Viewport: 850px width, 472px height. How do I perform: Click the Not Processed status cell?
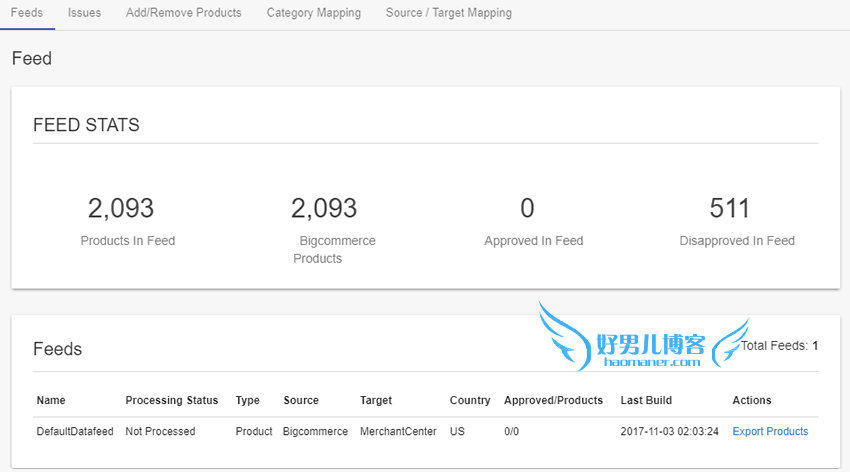click(160, 431)
